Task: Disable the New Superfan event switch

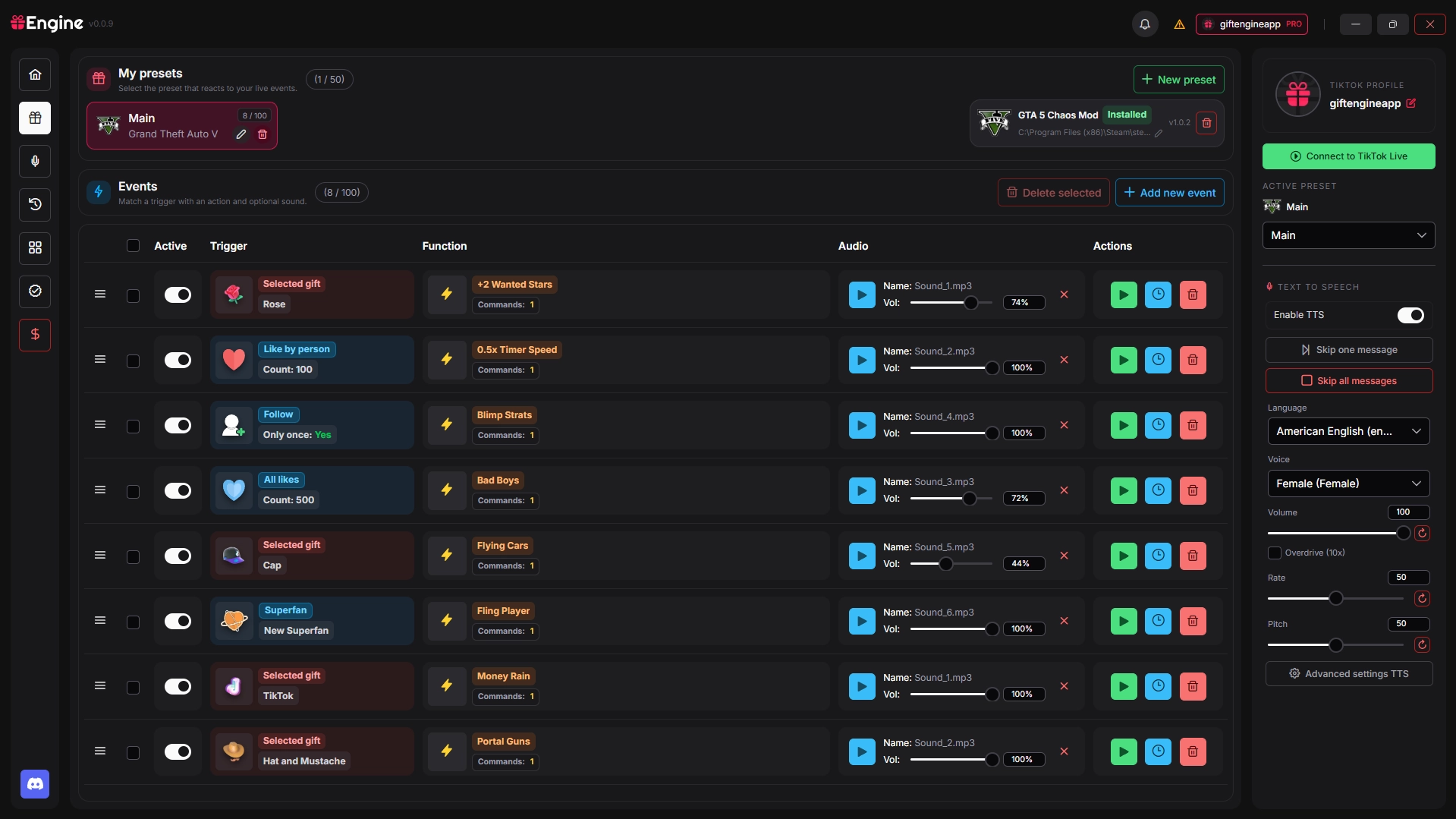Action: 178,621
